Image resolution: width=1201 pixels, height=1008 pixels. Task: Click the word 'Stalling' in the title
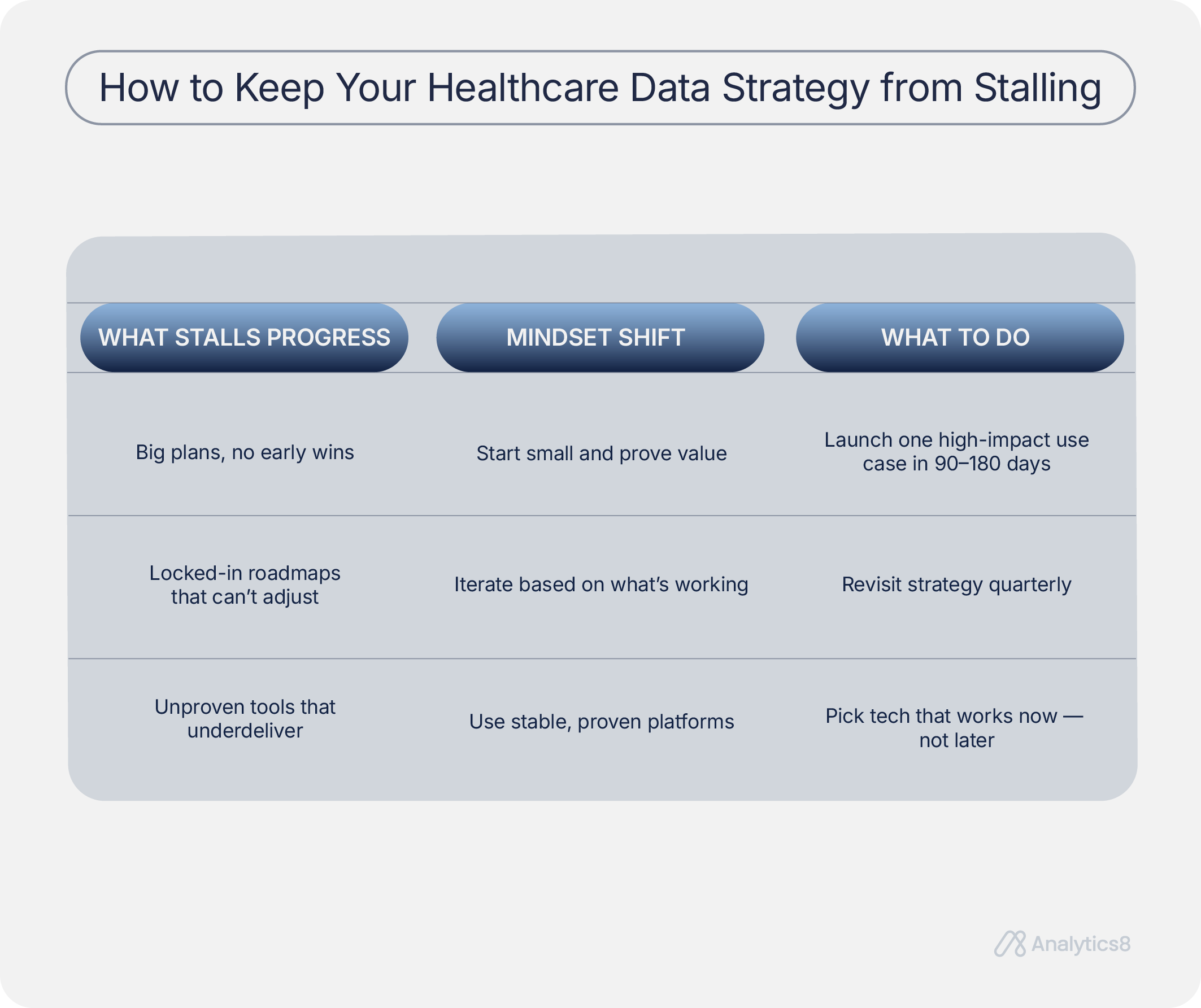coord(1037,88)
